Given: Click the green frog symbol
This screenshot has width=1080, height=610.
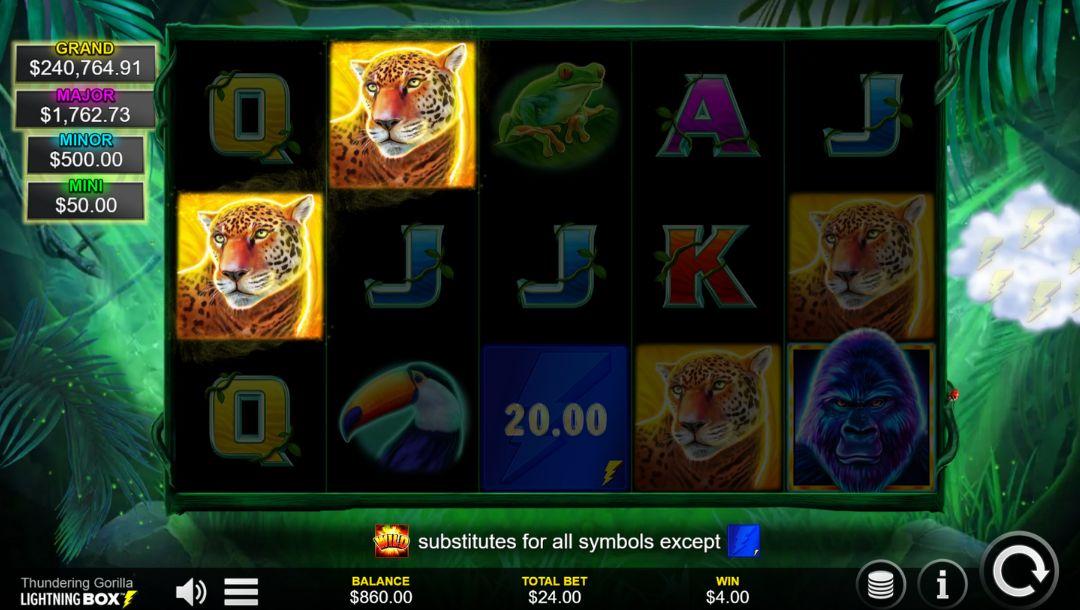Looking at the screenshot, I should coord(554,114).
